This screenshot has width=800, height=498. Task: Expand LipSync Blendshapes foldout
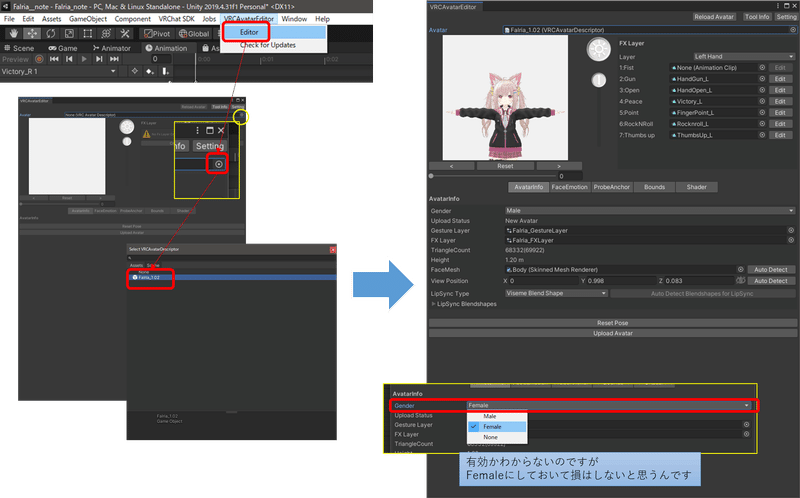[x=434, y=304]
